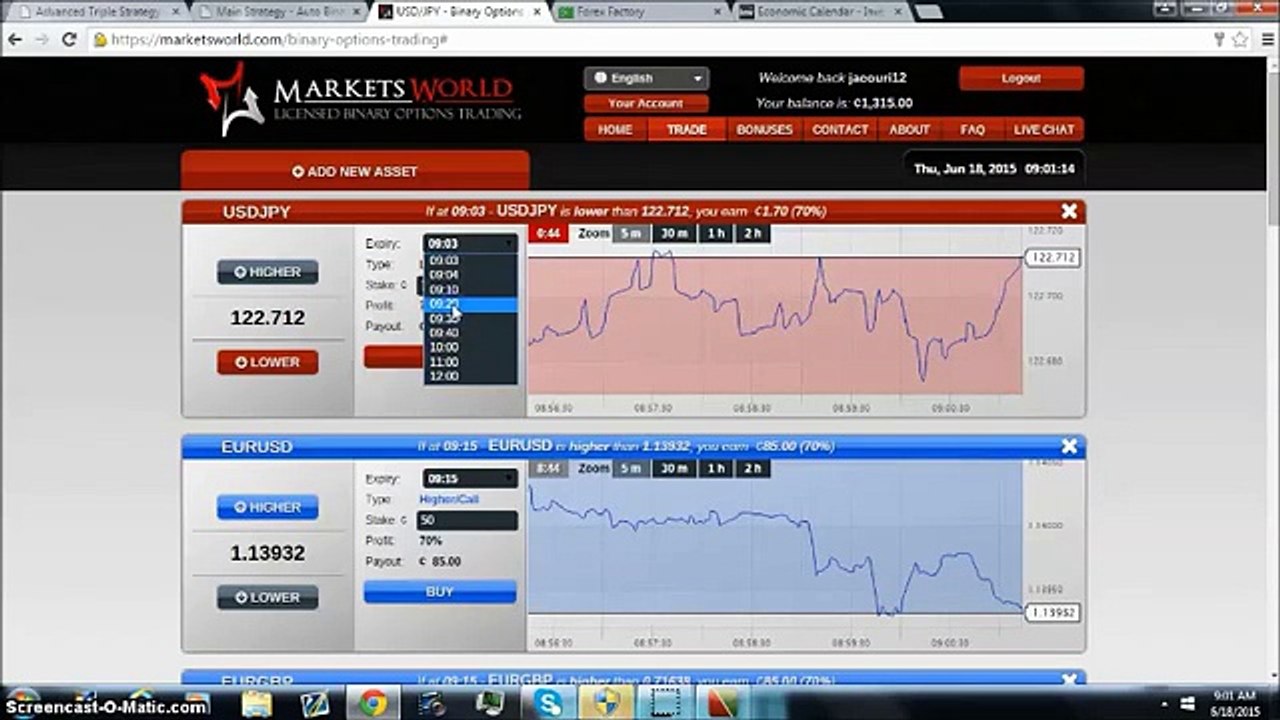Image resolution: width=1280 pixels, height=720 pixels.
Task: Start a LIVE CHAT session
Action: pos(1044,130)
